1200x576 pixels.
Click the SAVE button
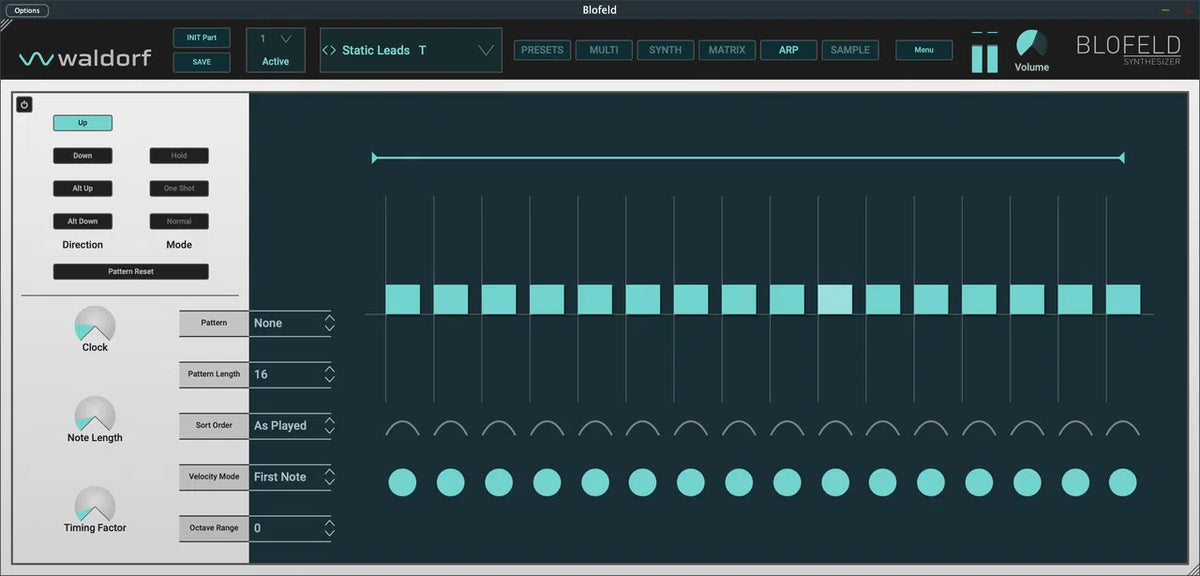[201, 62]
